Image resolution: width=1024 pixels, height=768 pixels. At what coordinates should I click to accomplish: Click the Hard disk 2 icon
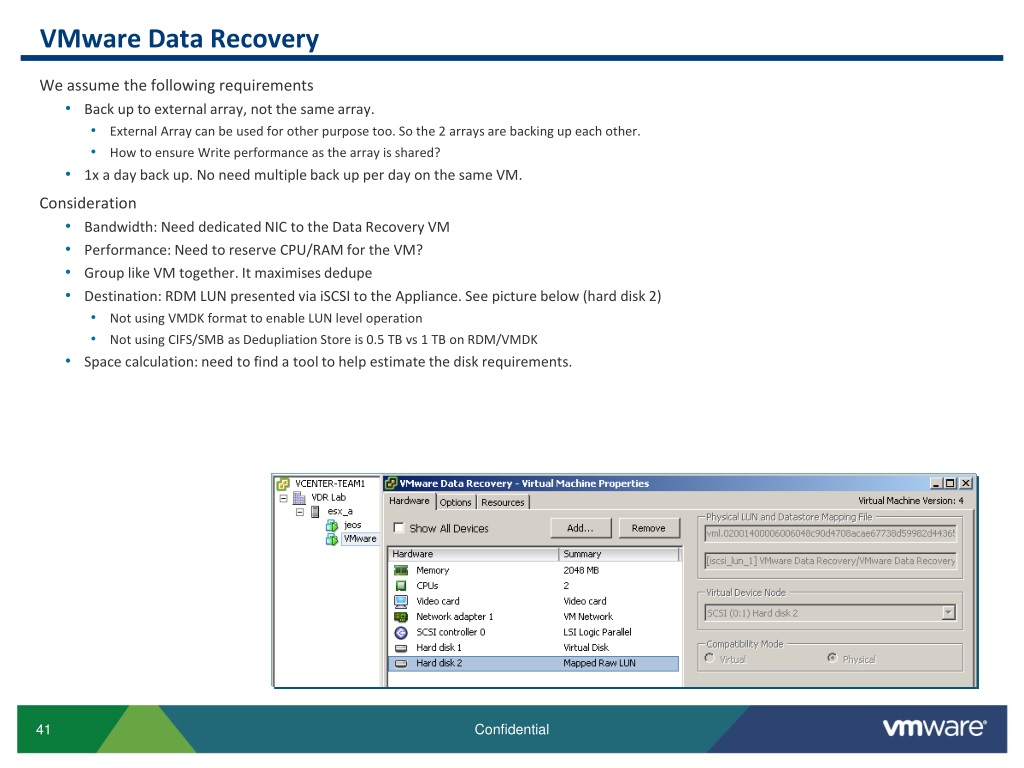[x=401, y=664]
